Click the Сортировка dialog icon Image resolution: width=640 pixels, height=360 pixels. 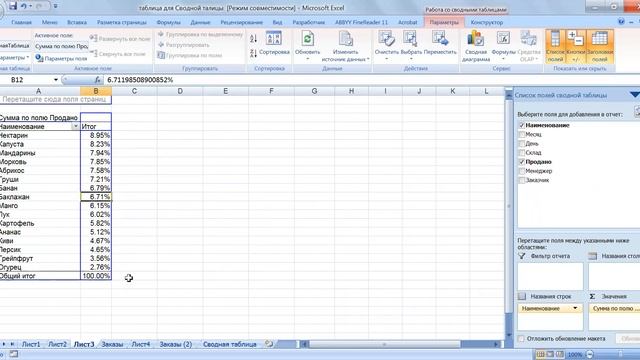point(273,39)
